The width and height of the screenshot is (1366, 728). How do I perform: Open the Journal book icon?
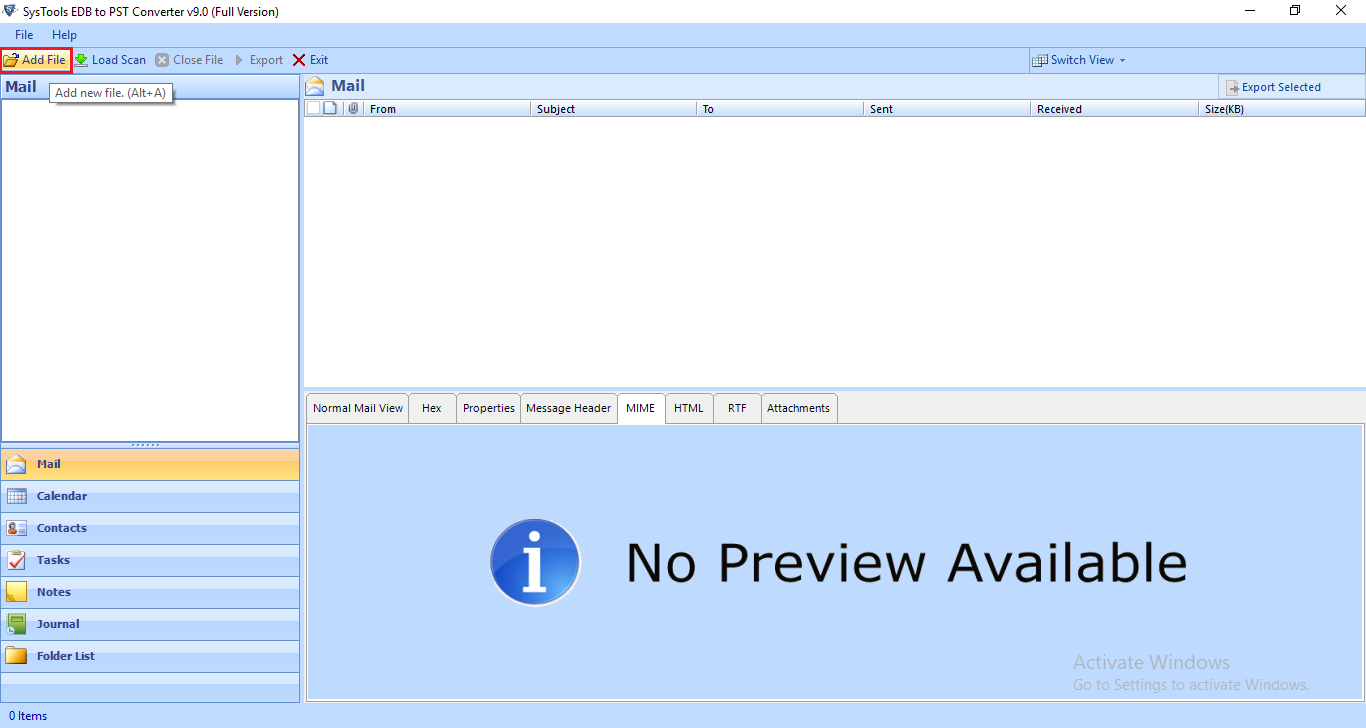pos(16,624)
